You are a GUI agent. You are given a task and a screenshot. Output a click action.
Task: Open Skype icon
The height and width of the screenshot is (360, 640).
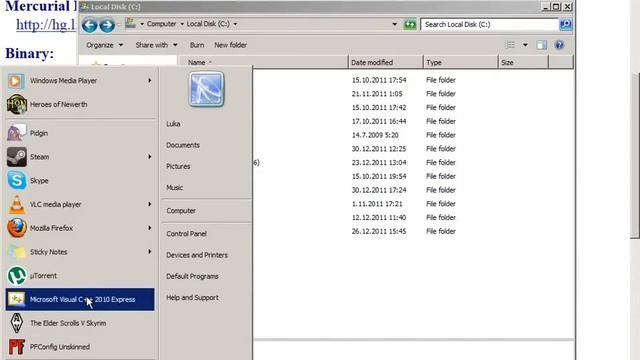tap(16, 180)
